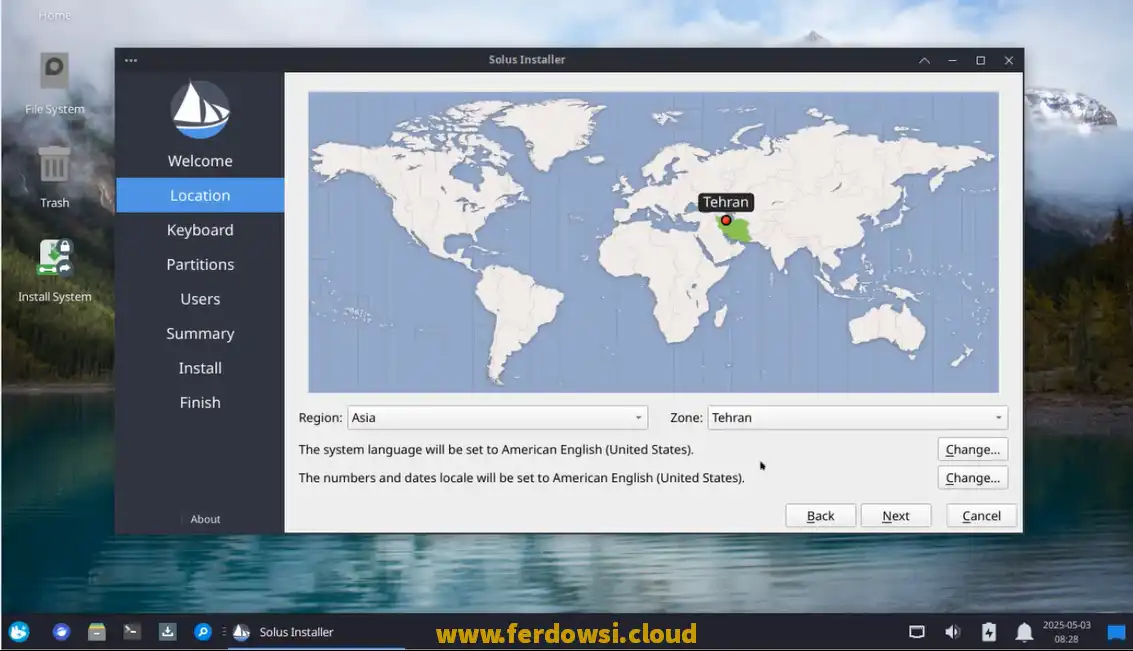Click the Solus sailboat logo in sidebar

point(200,110)
